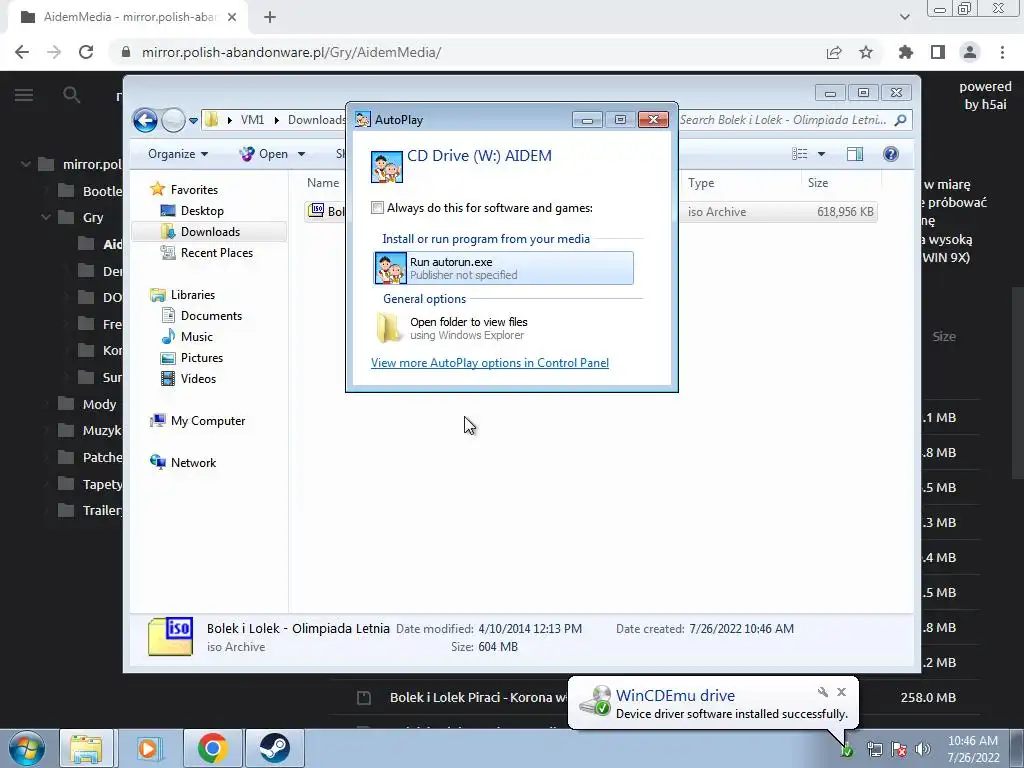Open the volume speaker tray icon
Viewport: 1024px width, 768px height.
point(923,749)
